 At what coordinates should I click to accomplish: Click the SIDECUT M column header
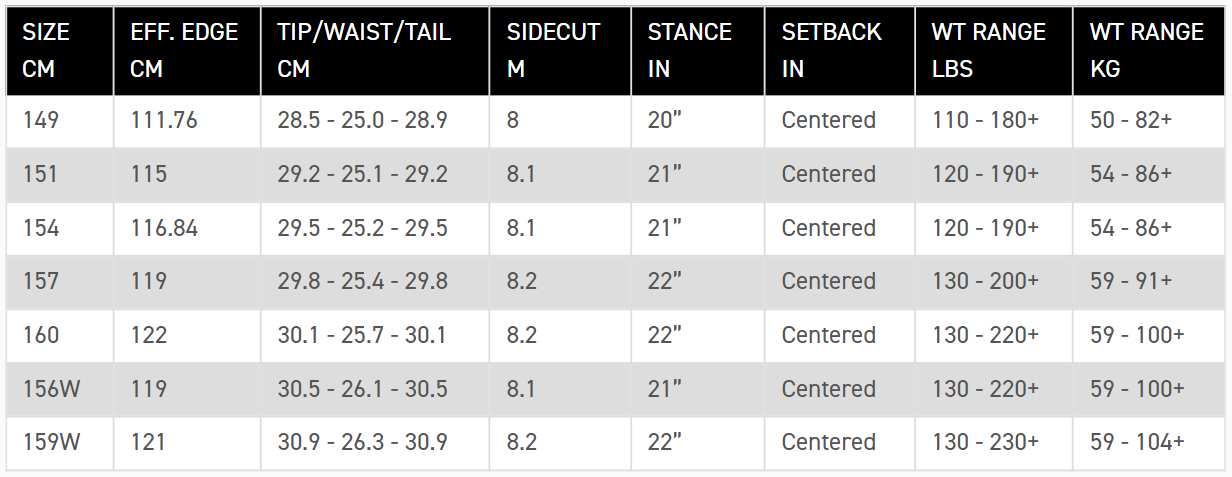pos(553,50)
